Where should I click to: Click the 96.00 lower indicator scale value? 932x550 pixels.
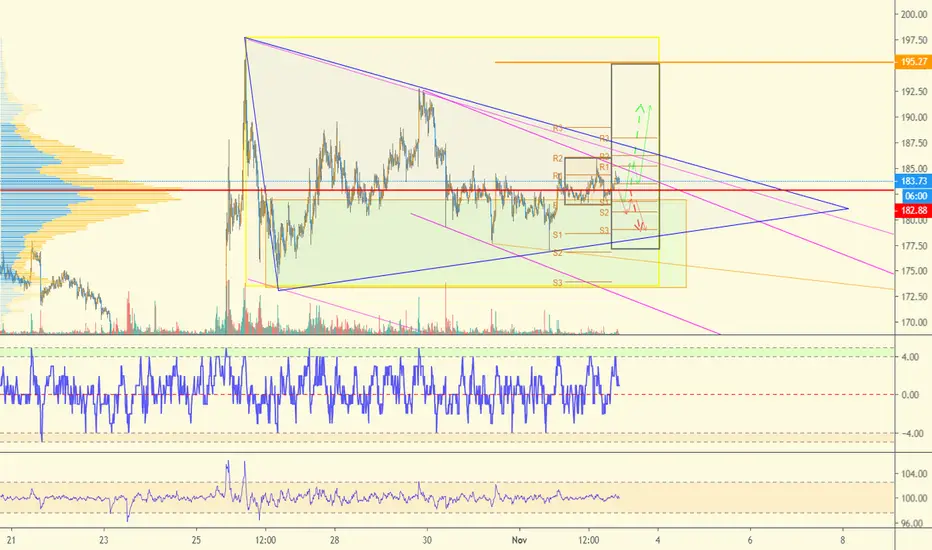(x=914, y=524)
